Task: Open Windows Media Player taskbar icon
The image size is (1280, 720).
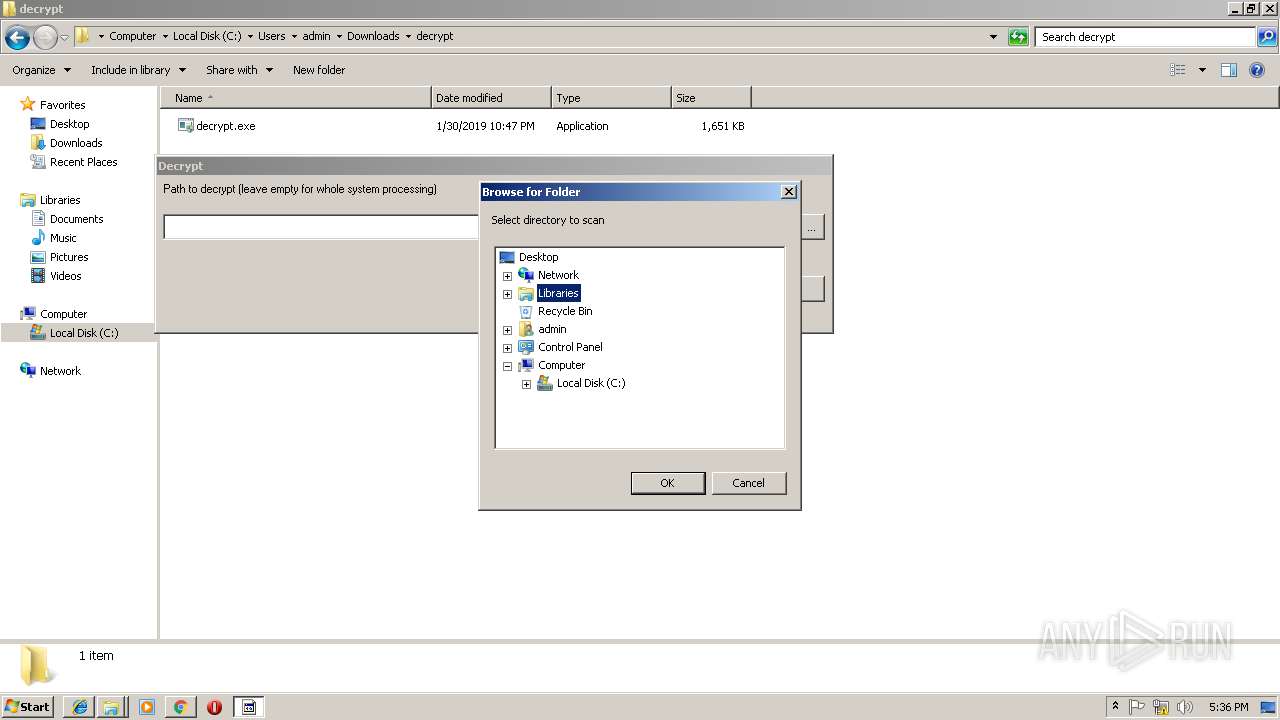Action: (x=147, y=707)
